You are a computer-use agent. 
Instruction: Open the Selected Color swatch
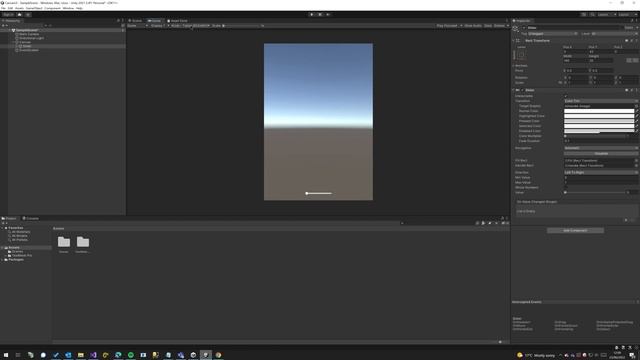point(599,126)
